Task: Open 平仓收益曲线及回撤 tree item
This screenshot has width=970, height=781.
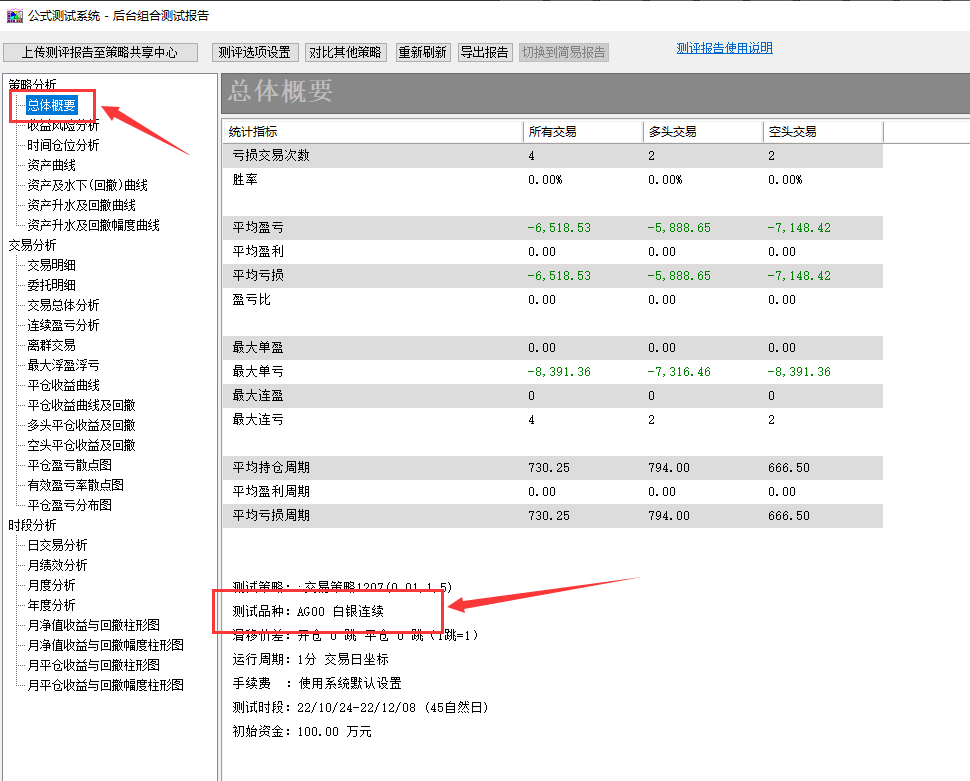Action: click(x=81, y=405)
